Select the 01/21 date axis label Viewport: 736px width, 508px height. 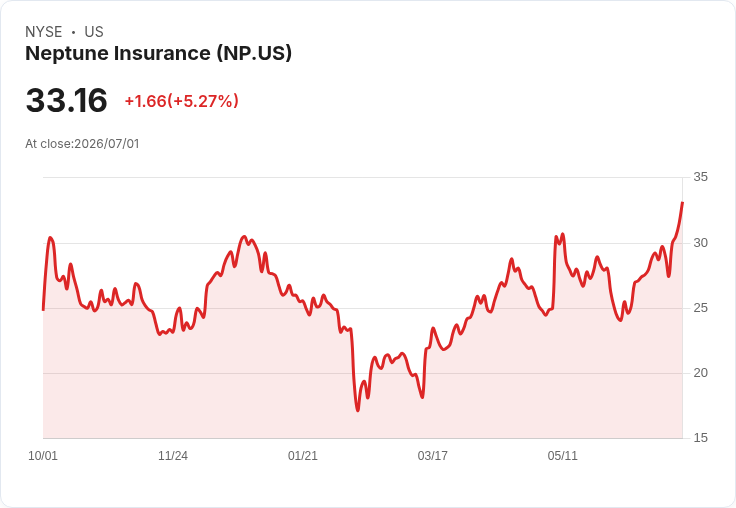pyautogui.click(x=303, y=455)
